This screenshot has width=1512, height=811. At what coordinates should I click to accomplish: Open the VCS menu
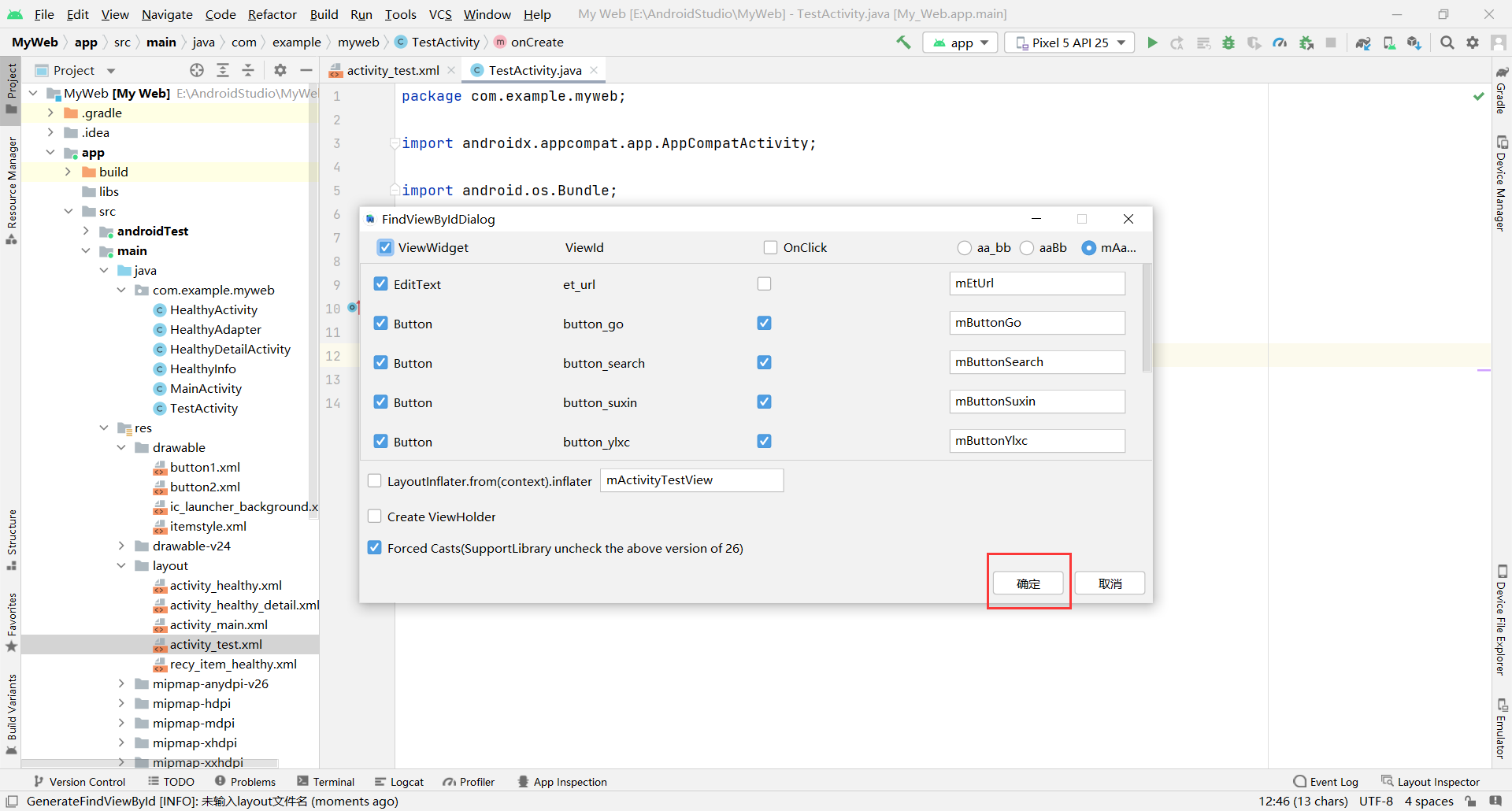[440, 14]
